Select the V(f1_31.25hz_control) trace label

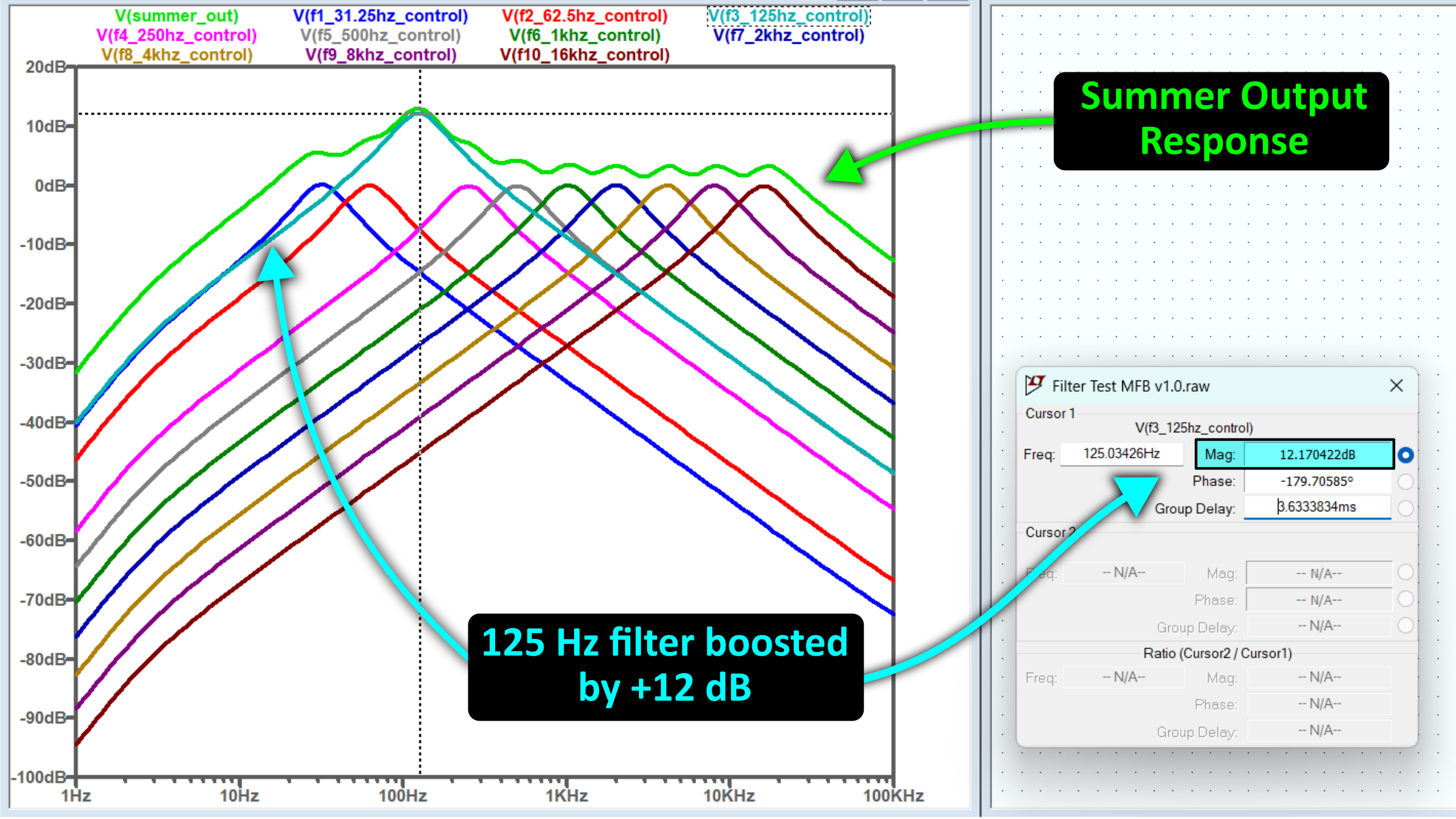pyautogui.click(x=381, y=16)
